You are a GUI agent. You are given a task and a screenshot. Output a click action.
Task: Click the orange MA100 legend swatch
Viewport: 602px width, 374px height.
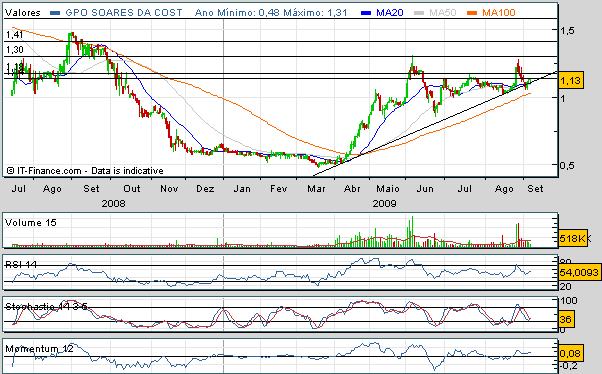tap(472, 13)
